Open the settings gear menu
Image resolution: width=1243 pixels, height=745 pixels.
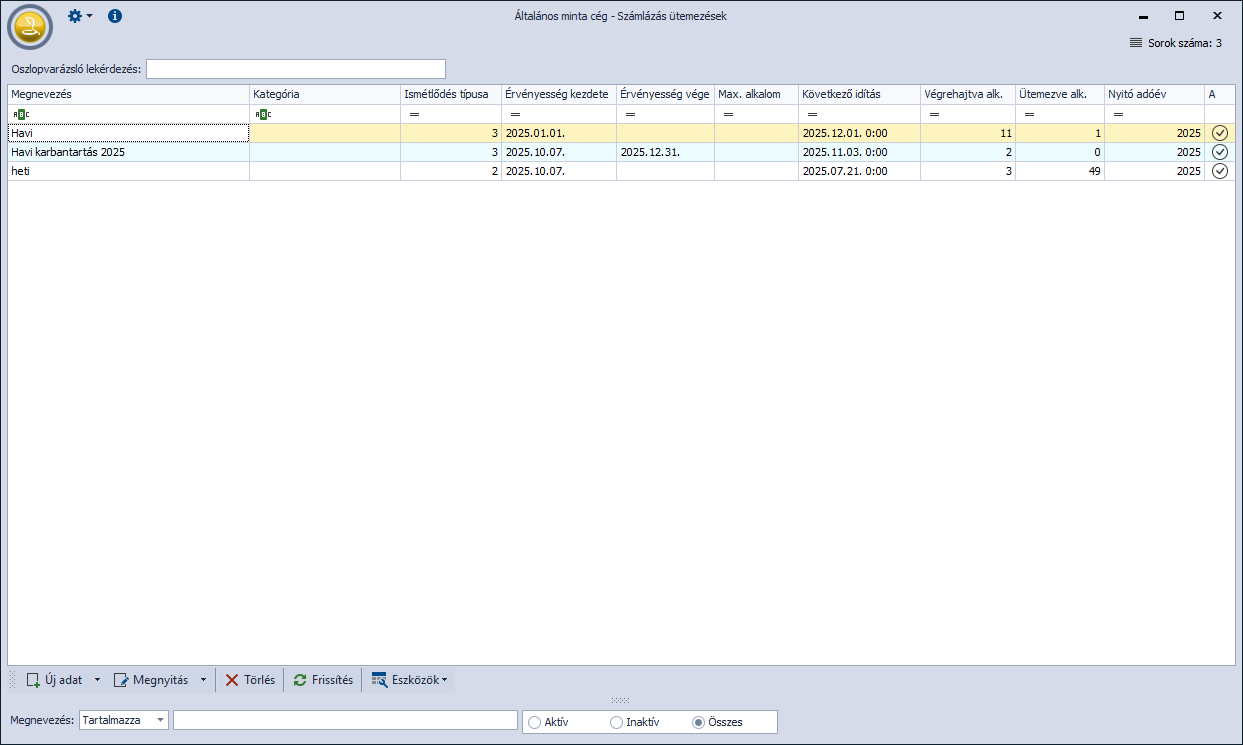(79, 16)
